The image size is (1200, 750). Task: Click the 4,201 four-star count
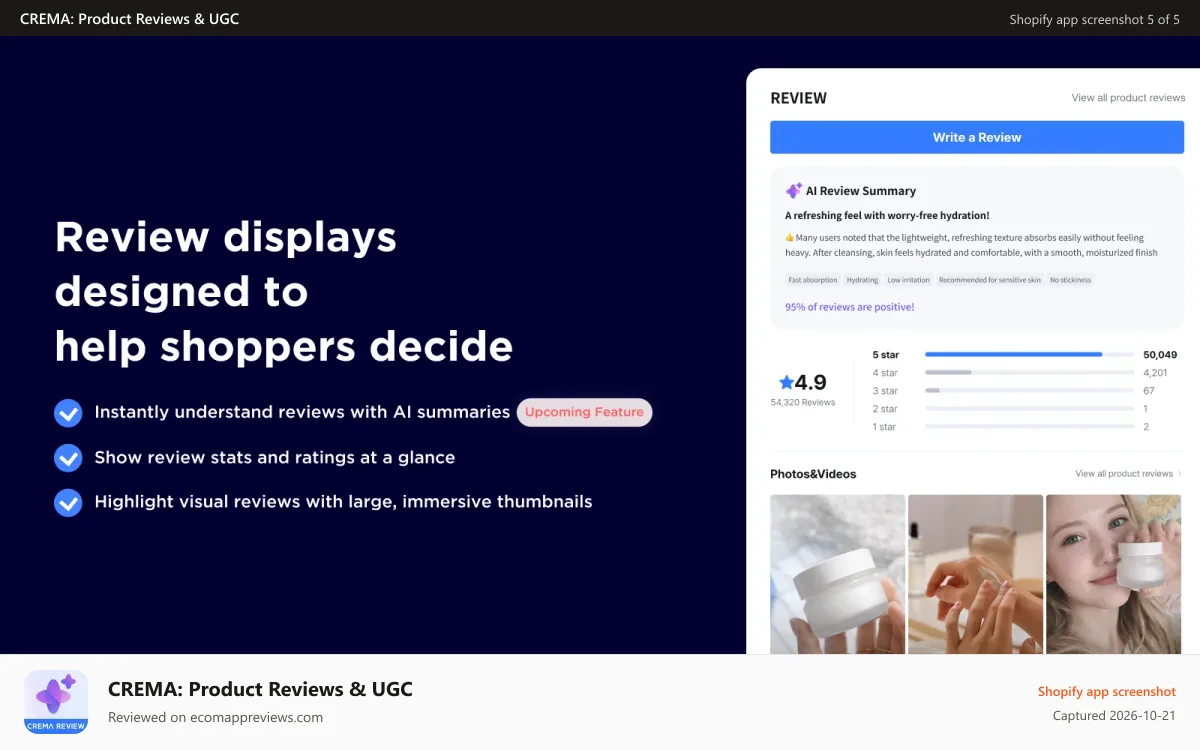tap(1155, 373)
